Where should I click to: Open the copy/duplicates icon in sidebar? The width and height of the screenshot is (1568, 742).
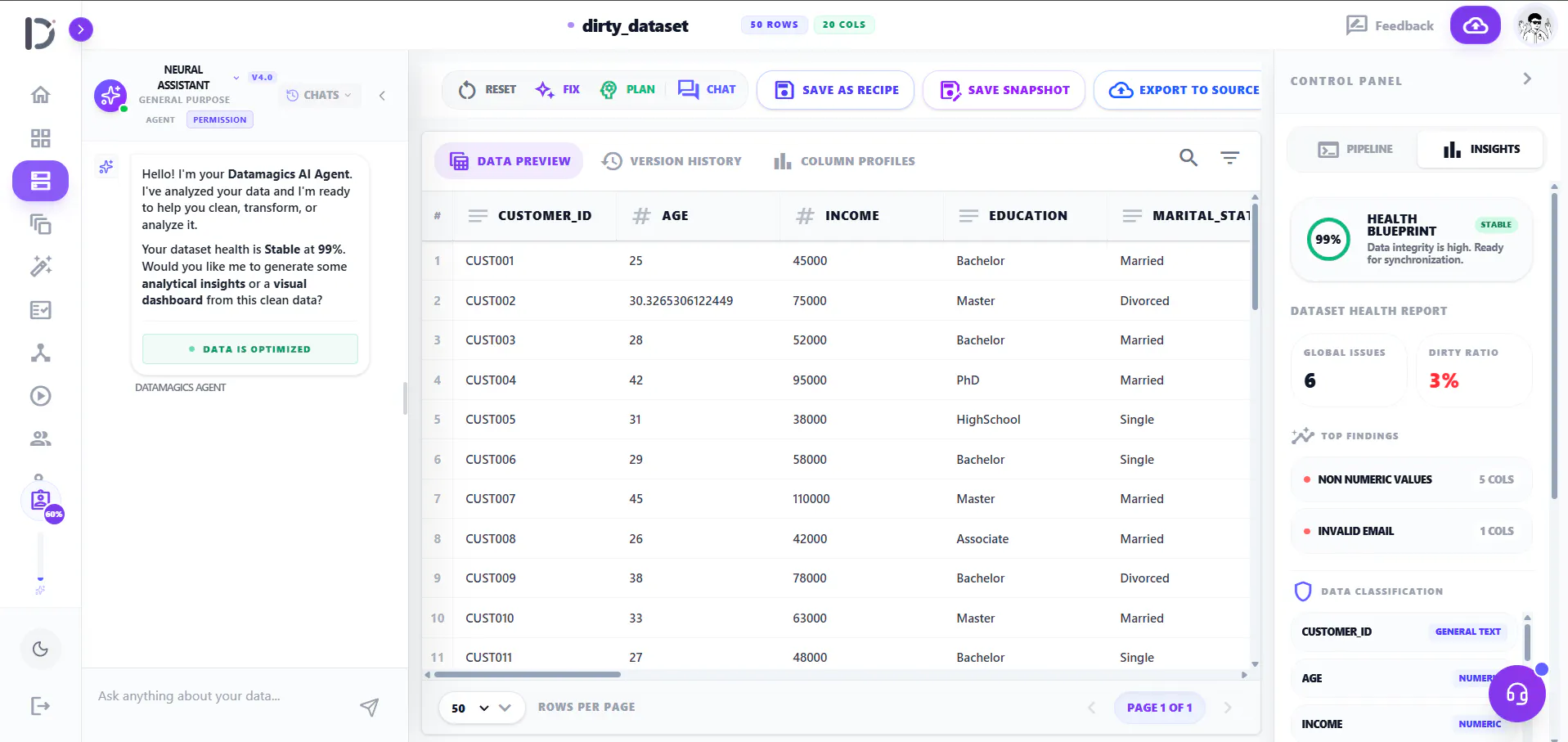(x=40, y=223)
